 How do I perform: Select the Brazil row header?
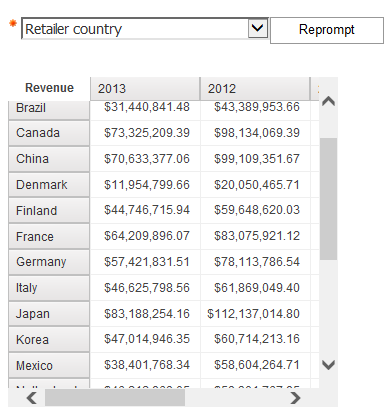pos(49,110)
